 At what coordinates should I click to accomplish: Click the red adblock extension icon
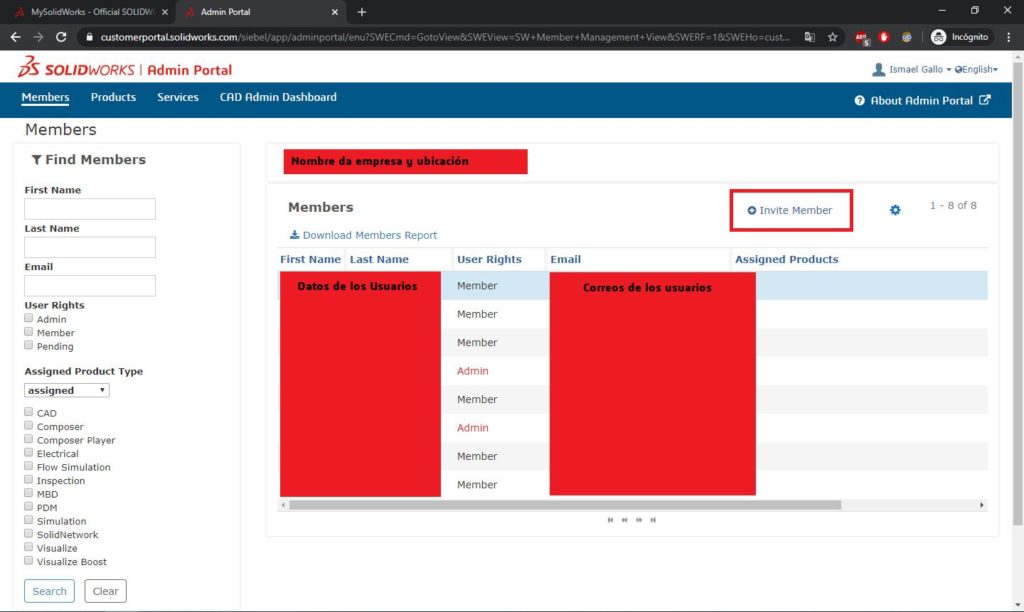coord(884,37)
